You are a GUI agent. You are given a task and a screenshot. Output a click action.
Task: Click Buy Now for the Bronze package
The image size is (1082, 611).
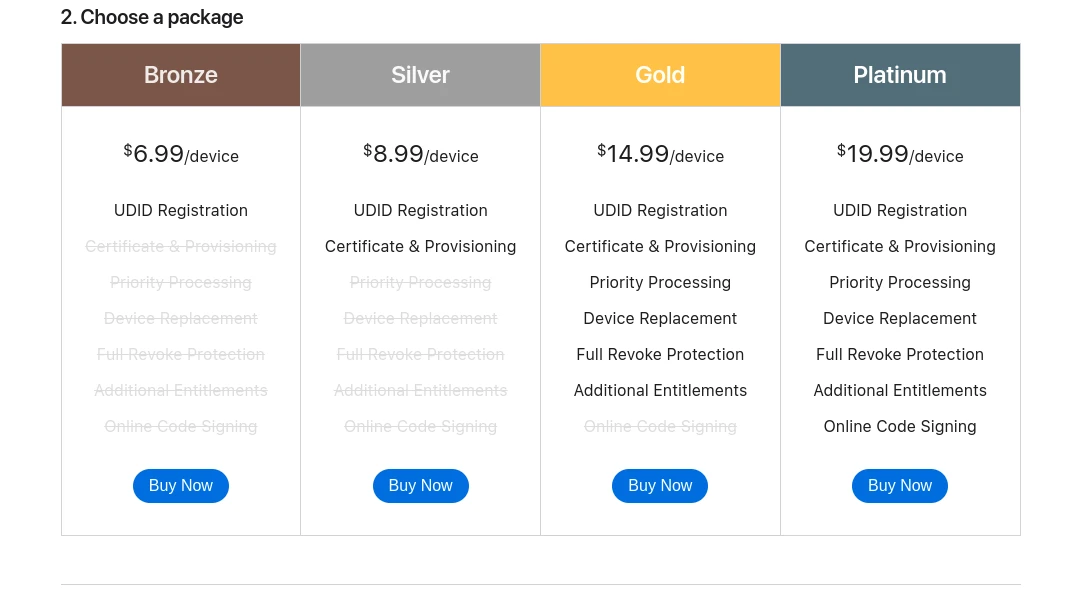click(x=181, y=486)
